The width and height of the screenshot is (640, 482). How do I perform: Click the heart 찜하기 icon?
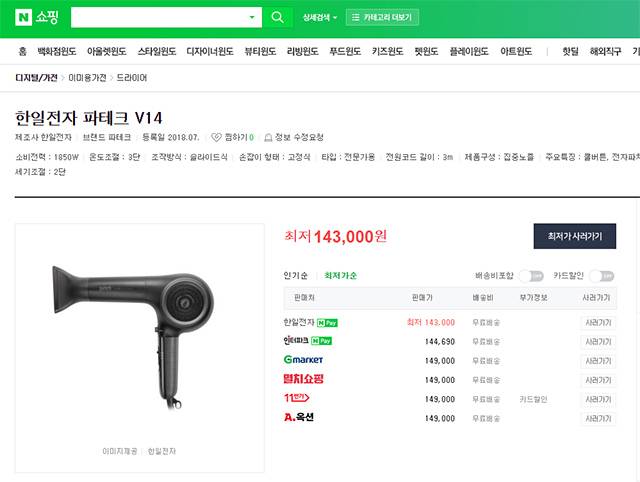(x=216, y=138)
